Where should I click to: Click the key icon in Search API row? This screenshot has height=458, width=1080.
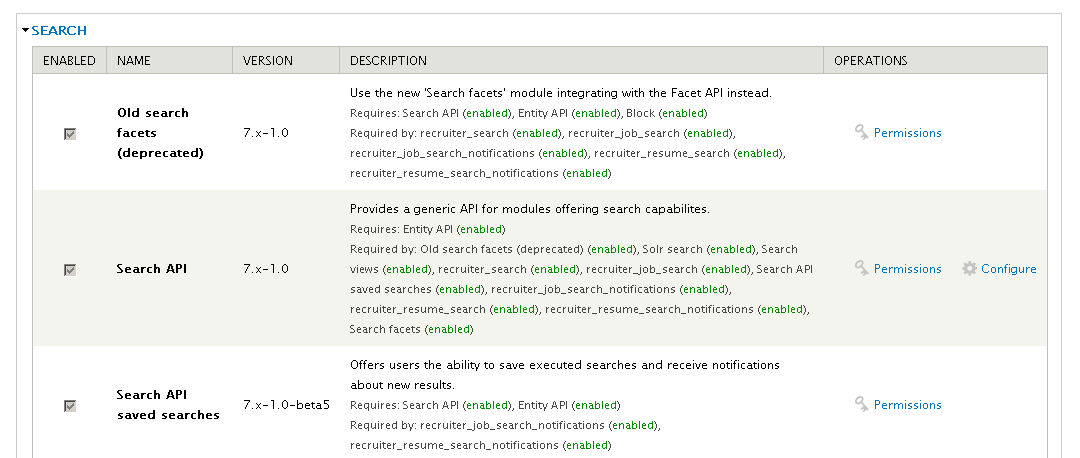coord(861,268)
